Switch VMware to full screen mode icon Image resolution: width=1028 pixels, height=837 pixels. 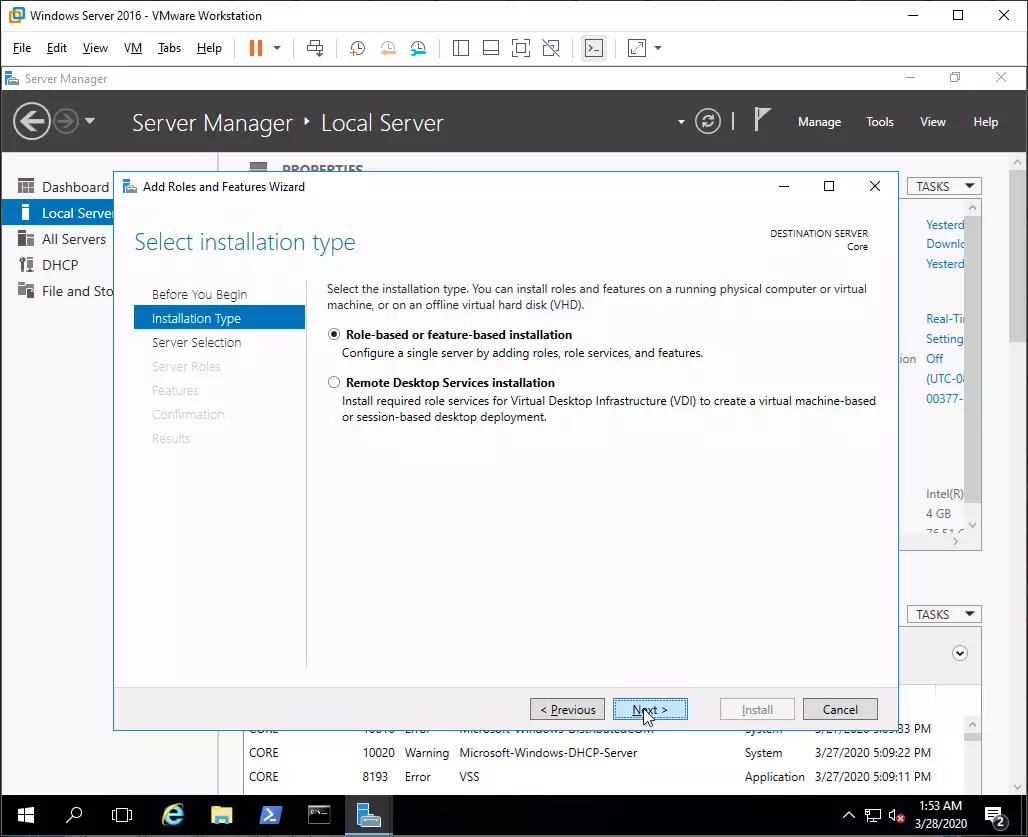[521, 48]
